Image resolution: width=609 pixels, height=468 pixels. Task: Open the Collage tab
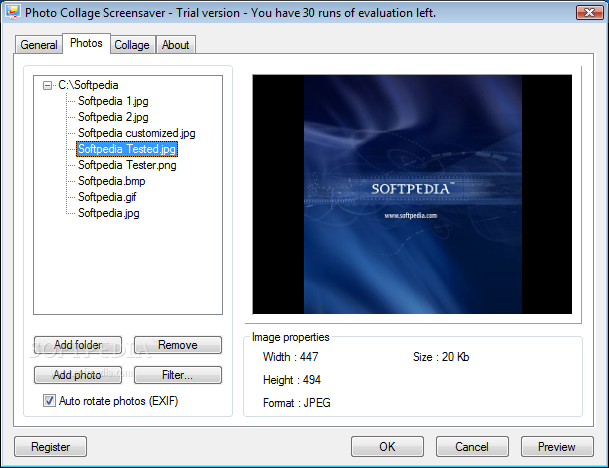[x=132, y=45]
